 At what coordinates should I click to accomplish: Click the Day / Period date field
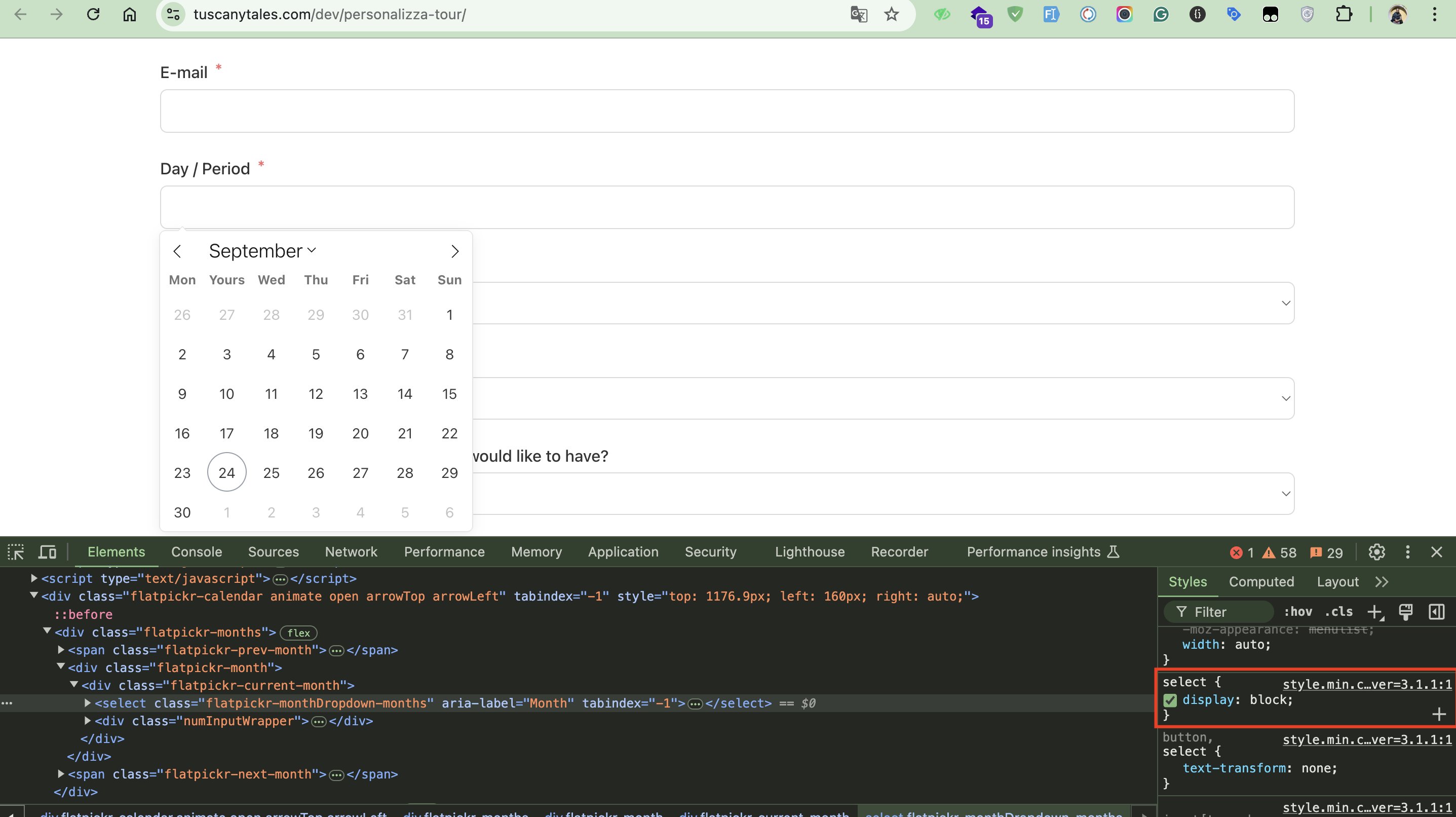(727, 207)
